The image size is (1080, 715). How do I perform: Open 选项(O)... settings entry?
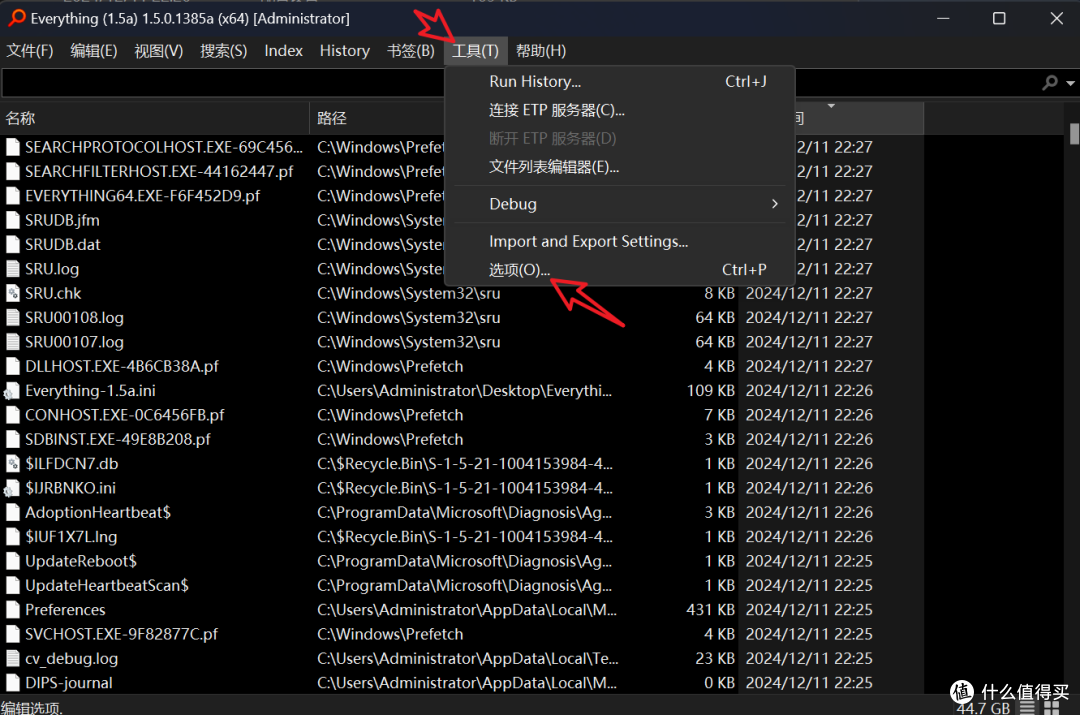[x=620, y=270]
